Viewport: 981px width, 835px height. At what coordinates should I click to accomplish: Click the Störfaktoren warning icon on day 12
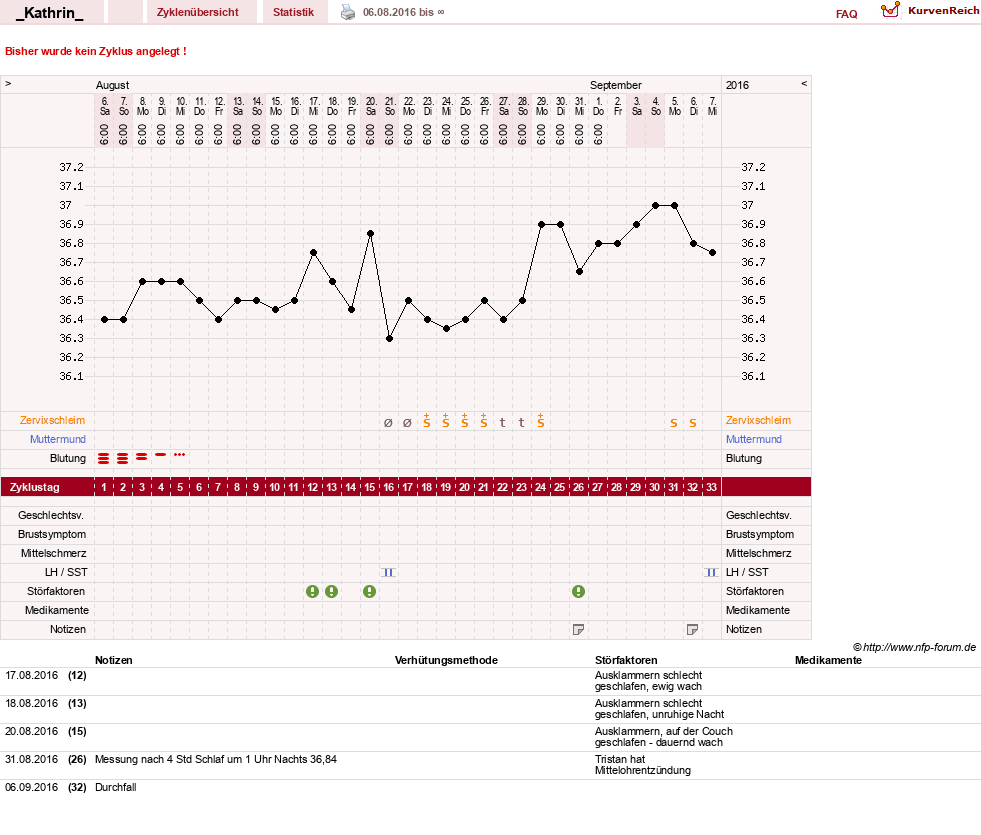[312, 591]
